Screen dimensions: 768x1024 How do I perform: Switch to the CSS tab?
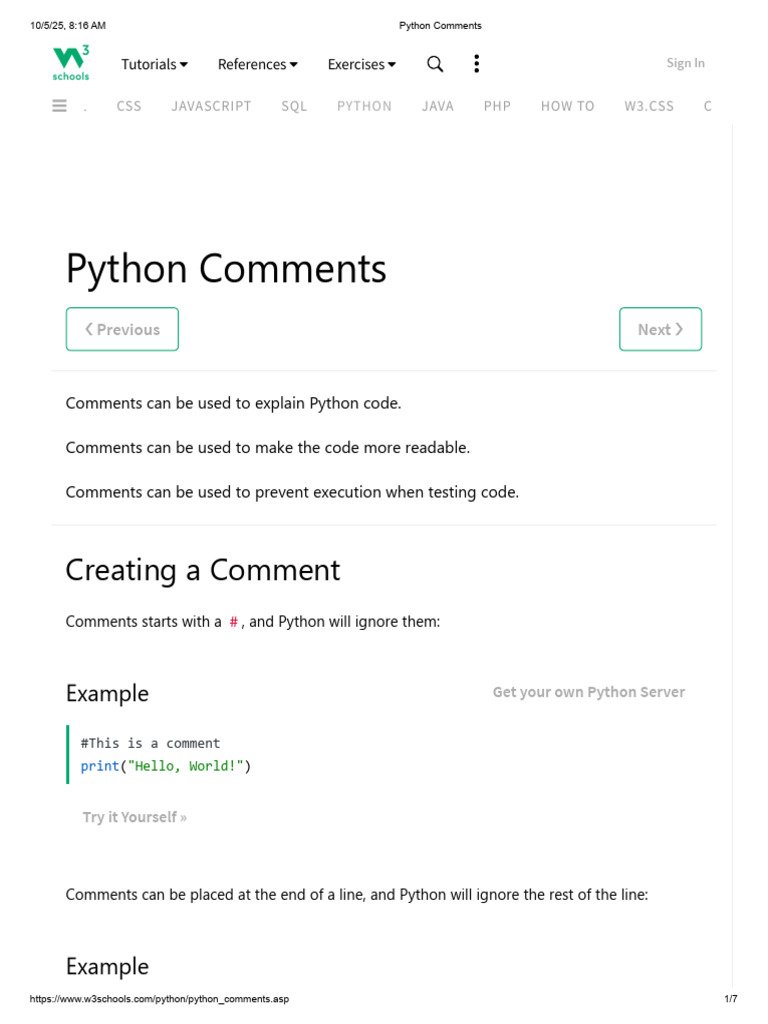point(129,106)
